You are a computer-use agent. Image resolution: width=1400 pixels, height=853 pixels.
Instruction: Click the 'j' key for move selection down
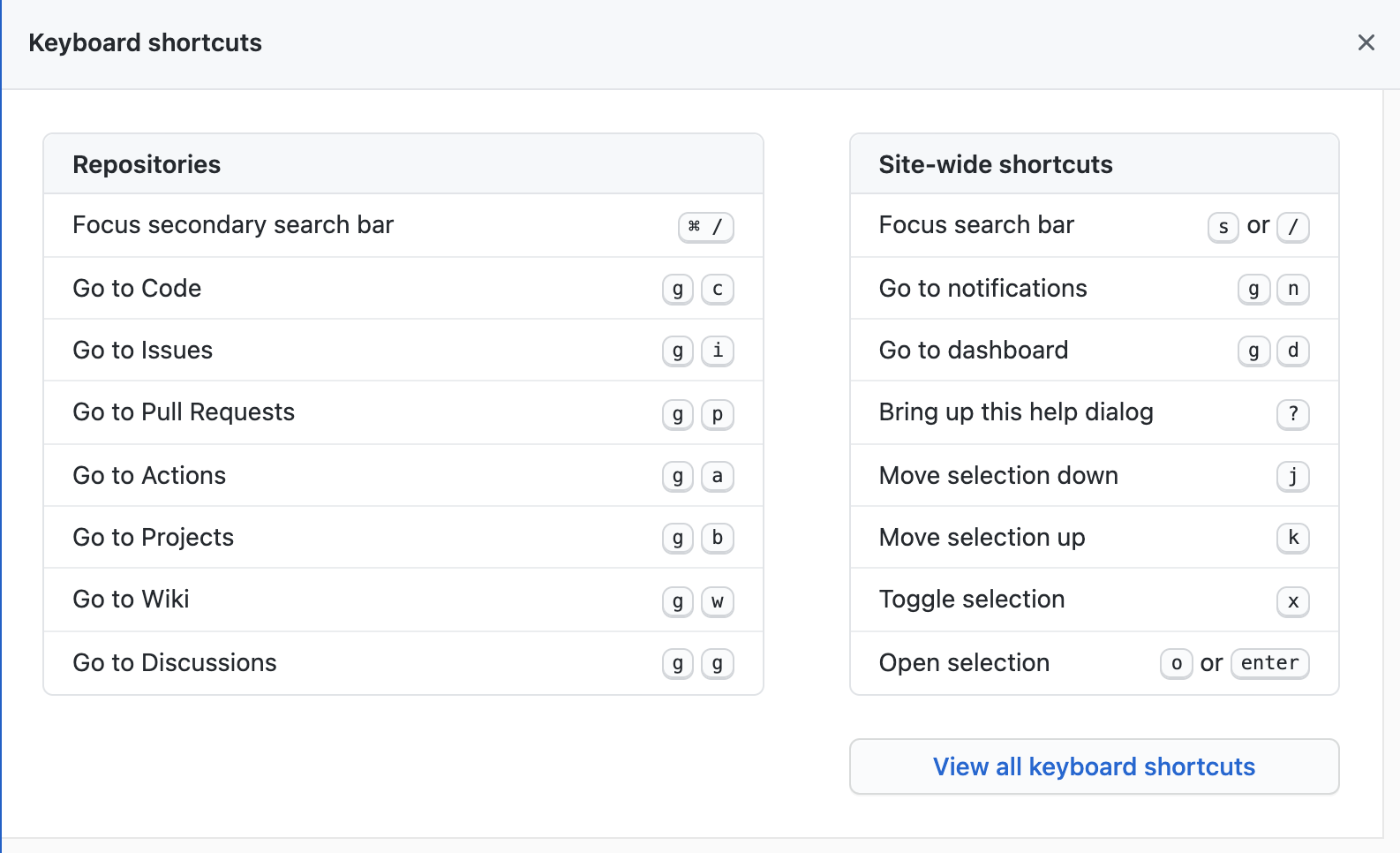tap(1293, 476)
